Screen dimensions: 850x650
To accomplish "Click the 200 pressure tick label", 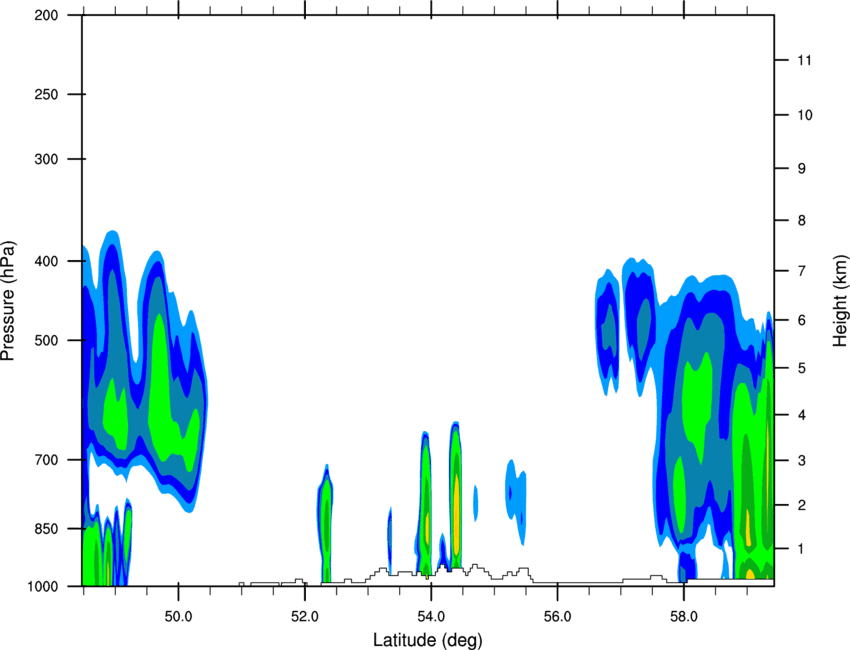I will (x=46, y=16).
